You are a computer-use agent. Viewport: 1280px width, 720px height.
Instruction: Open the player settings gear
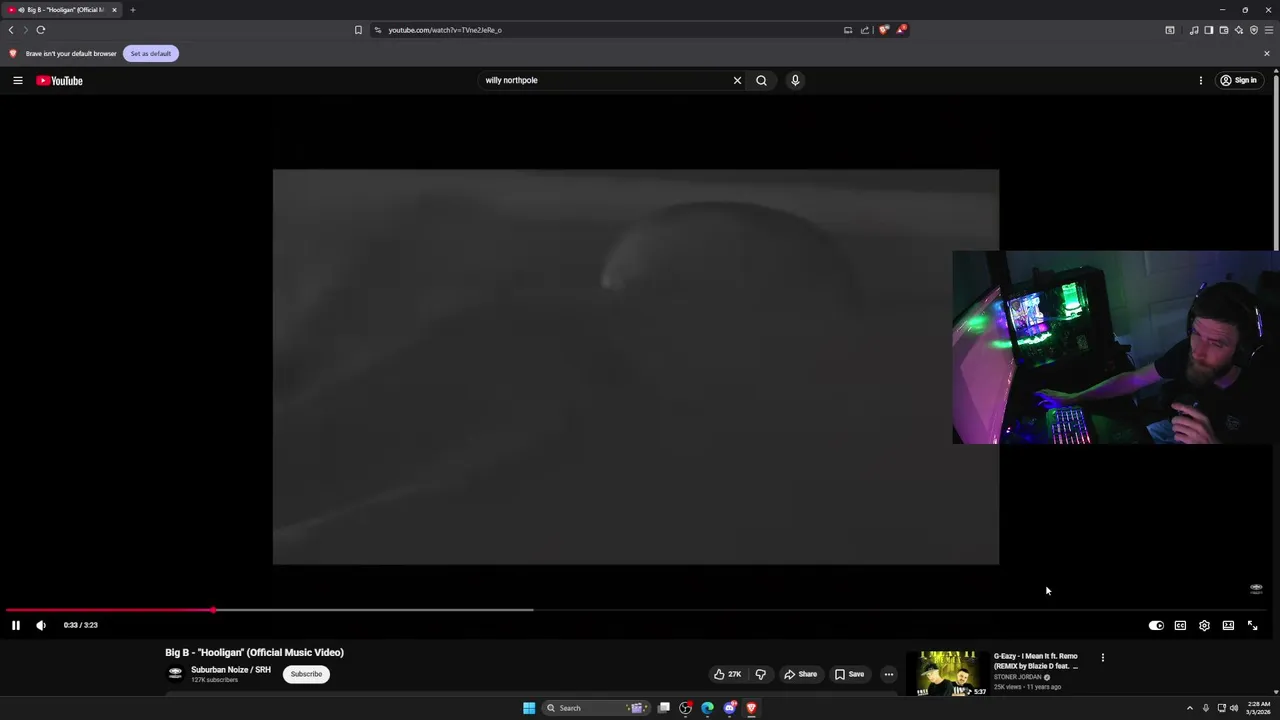(1204, 625)
